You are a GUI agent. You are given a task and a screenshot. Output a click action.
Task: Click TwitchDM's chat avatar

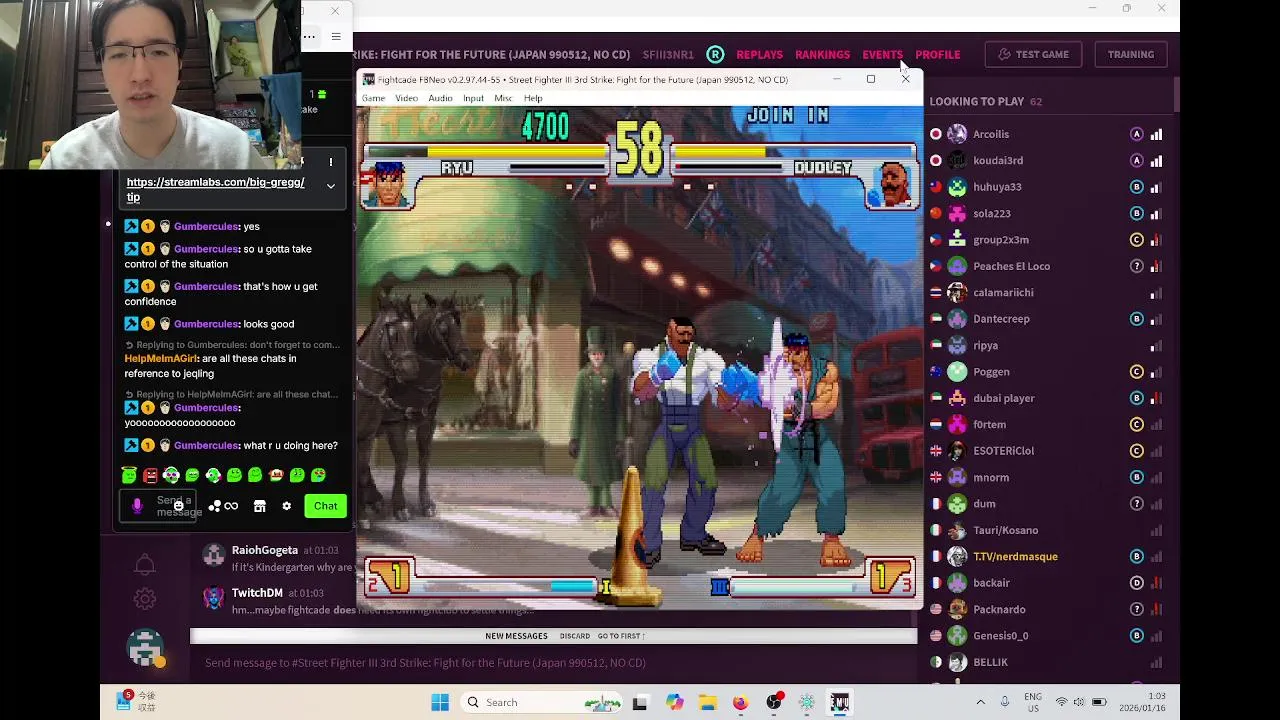[213, 598]
